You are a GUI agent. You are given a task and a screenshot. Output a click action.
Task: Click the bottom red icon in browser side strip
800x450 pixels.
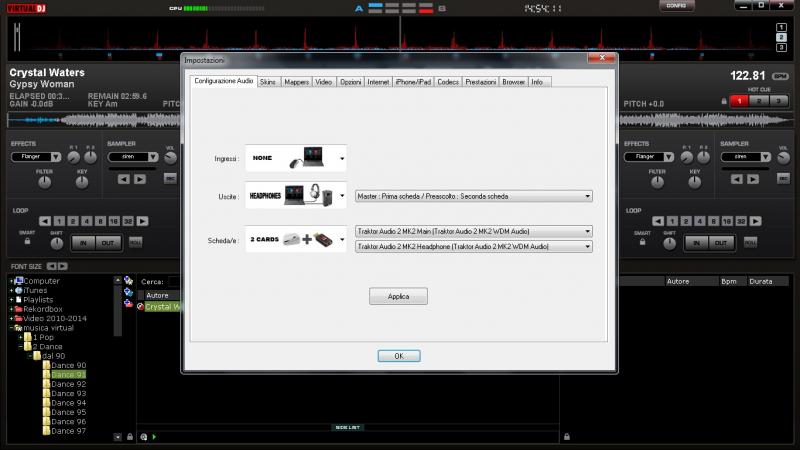coord(129,304)
